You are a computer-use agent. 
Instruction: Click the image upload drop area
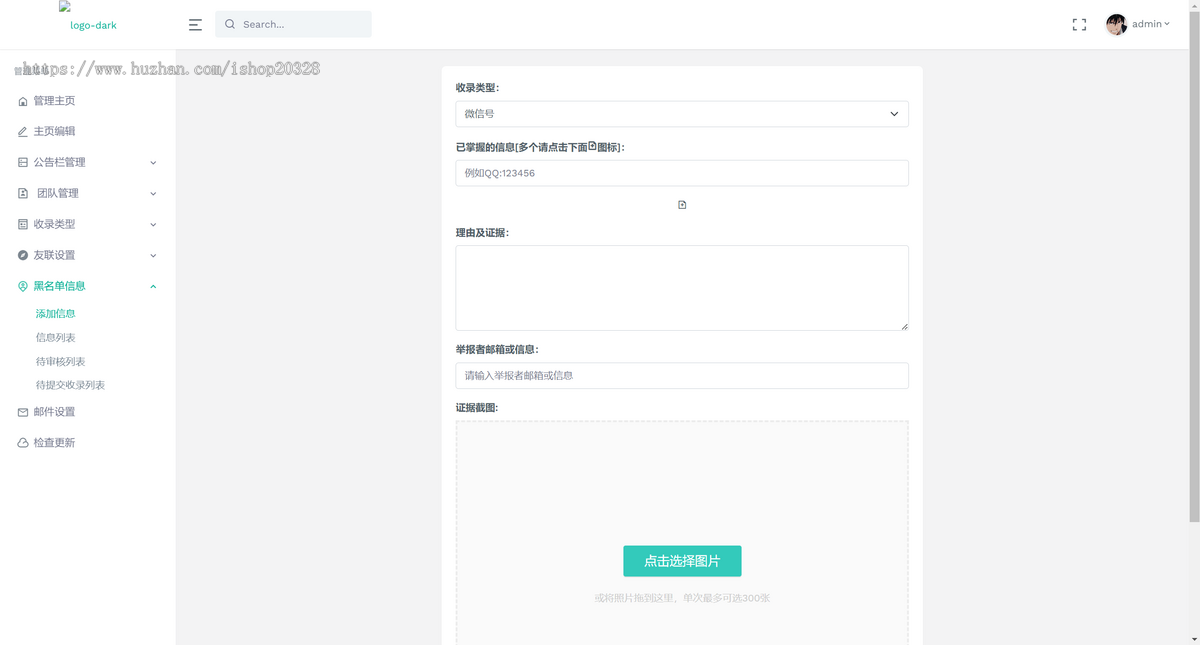682,532
